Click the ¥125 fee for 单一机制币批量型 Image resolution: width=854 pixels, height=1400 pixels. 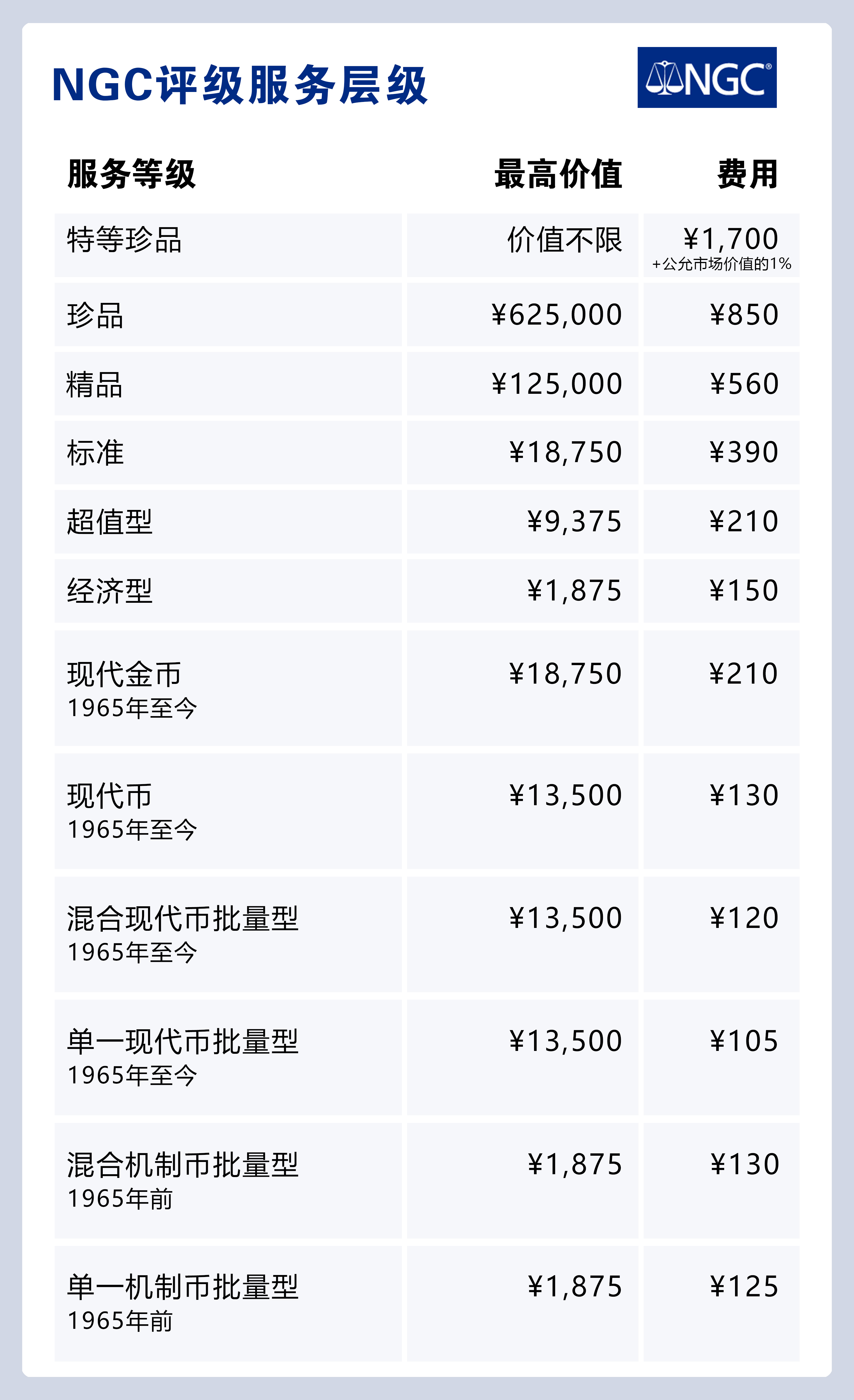tap(744, 1287)
